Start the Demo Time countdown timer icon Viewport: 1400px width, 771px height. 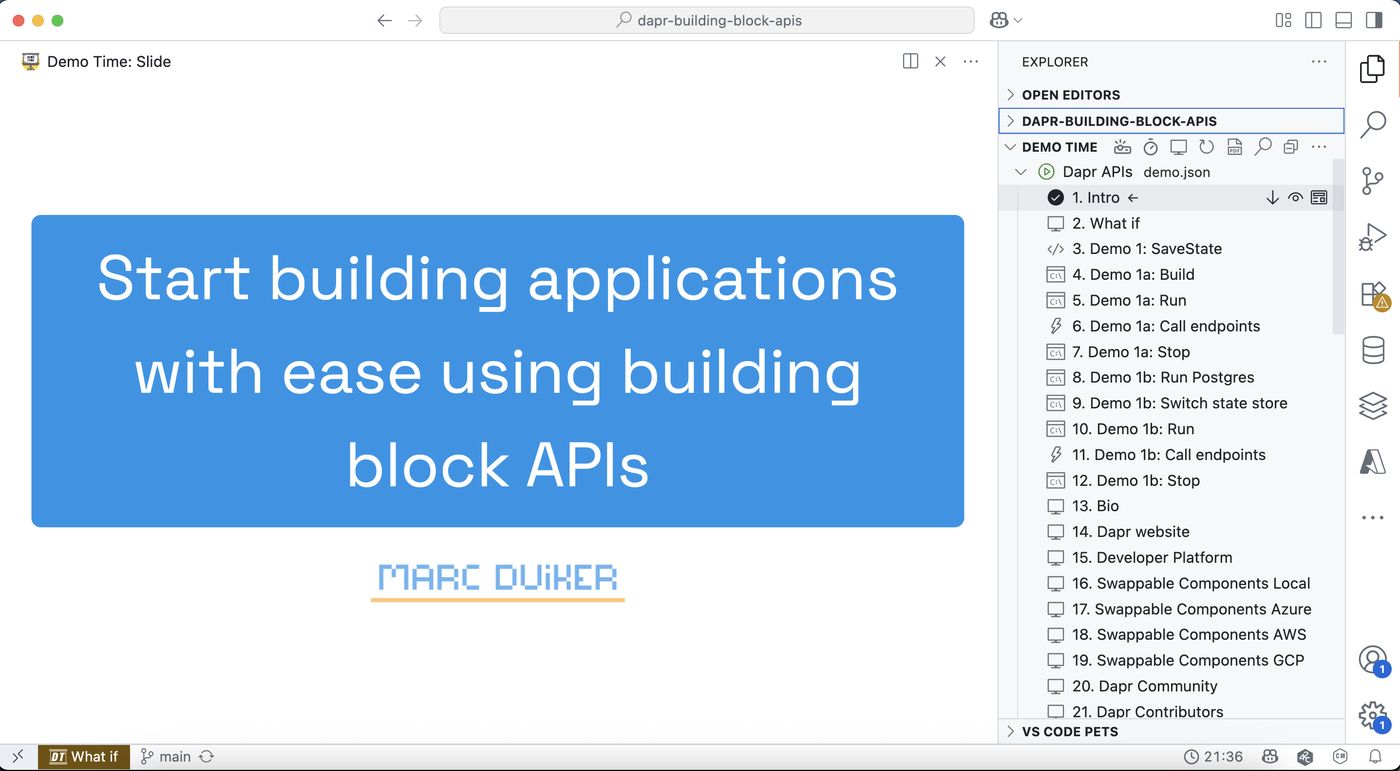[1151, 147]
